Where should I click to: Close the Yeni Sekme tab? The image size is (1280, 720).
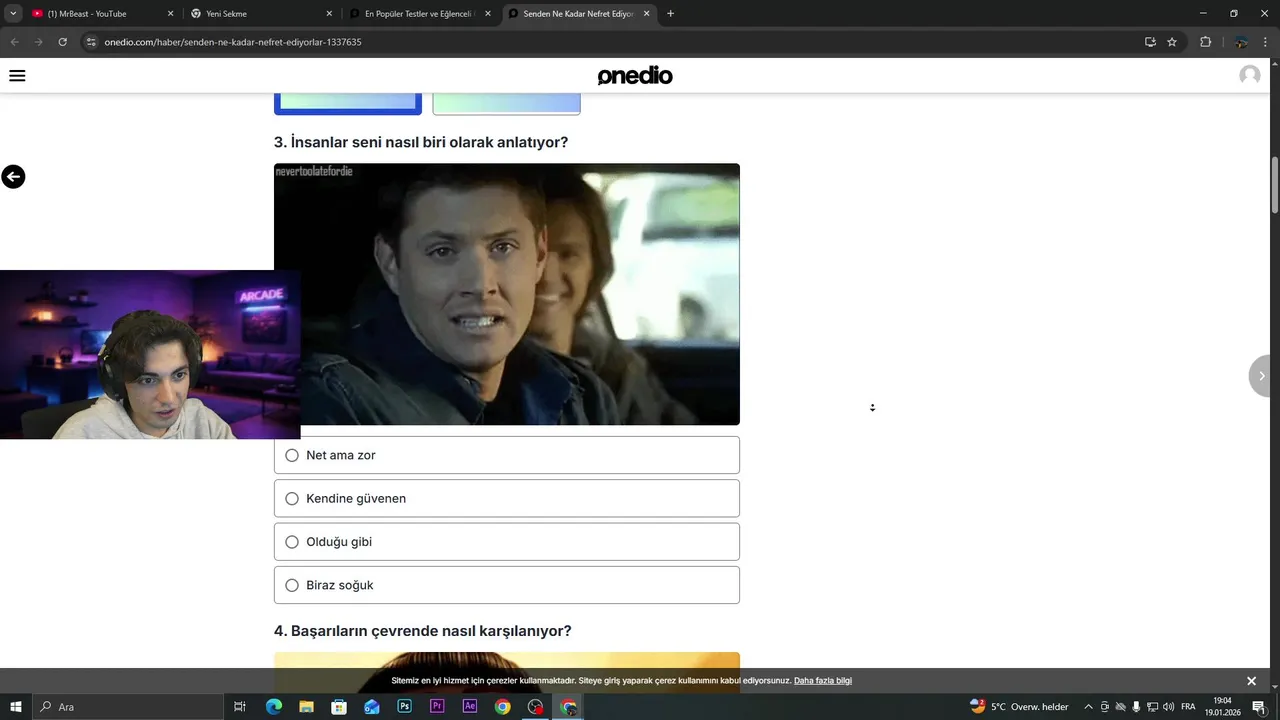[x=329, y=14]
